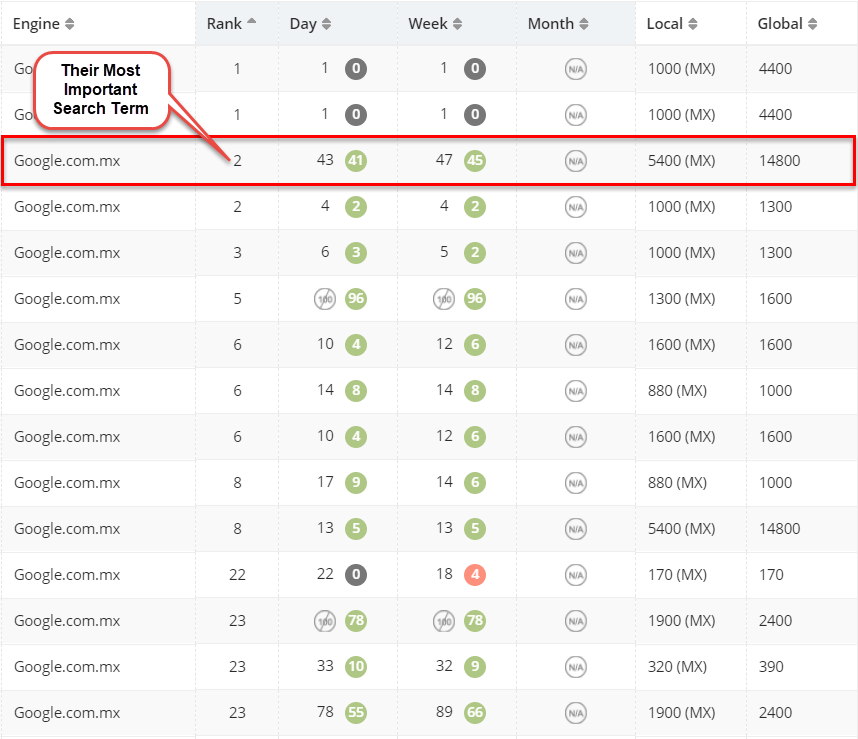This screenshot has width=858, height=739.
Task: Click the grey 0 badge beside day 22
Action: point(356,574)
